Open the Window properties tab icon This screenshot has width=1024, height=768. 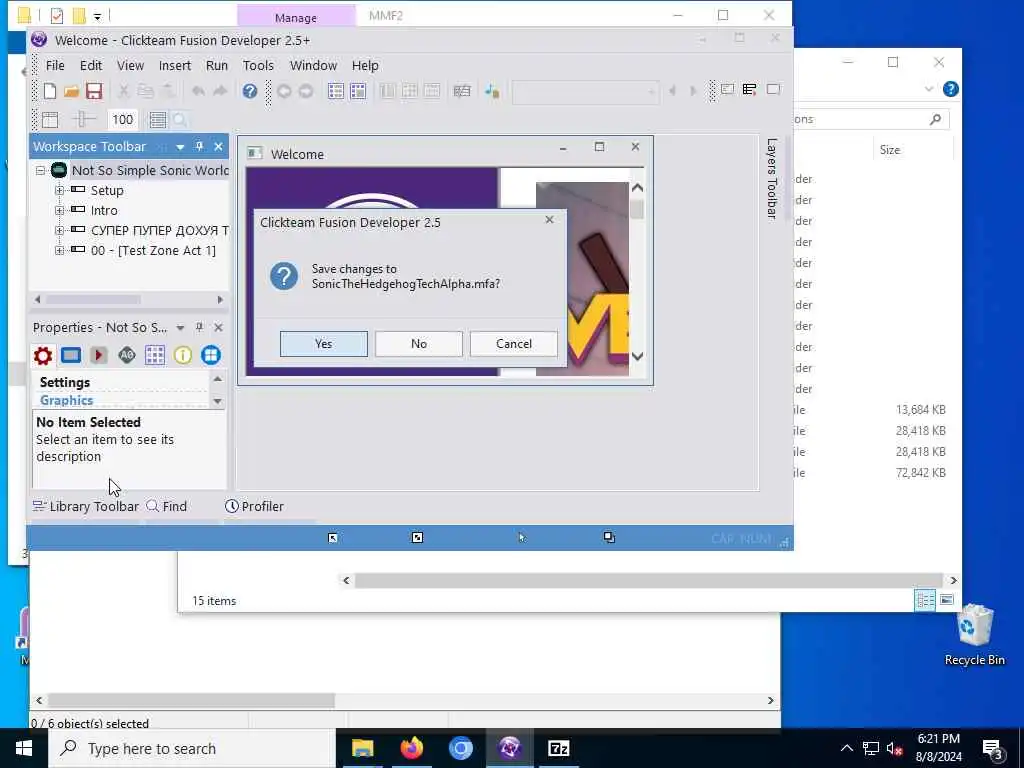point(71,355)
